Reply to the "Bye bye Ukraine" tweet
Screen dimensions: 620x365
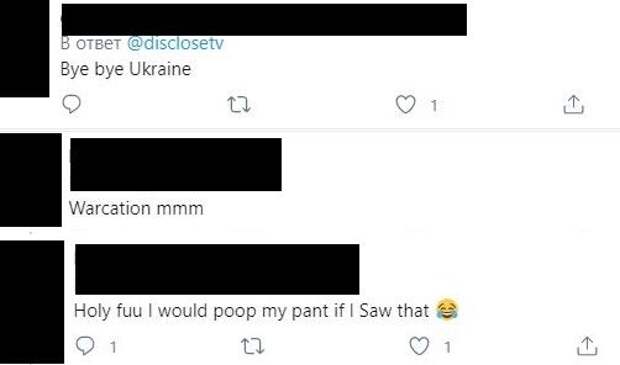tap(72, 104)
